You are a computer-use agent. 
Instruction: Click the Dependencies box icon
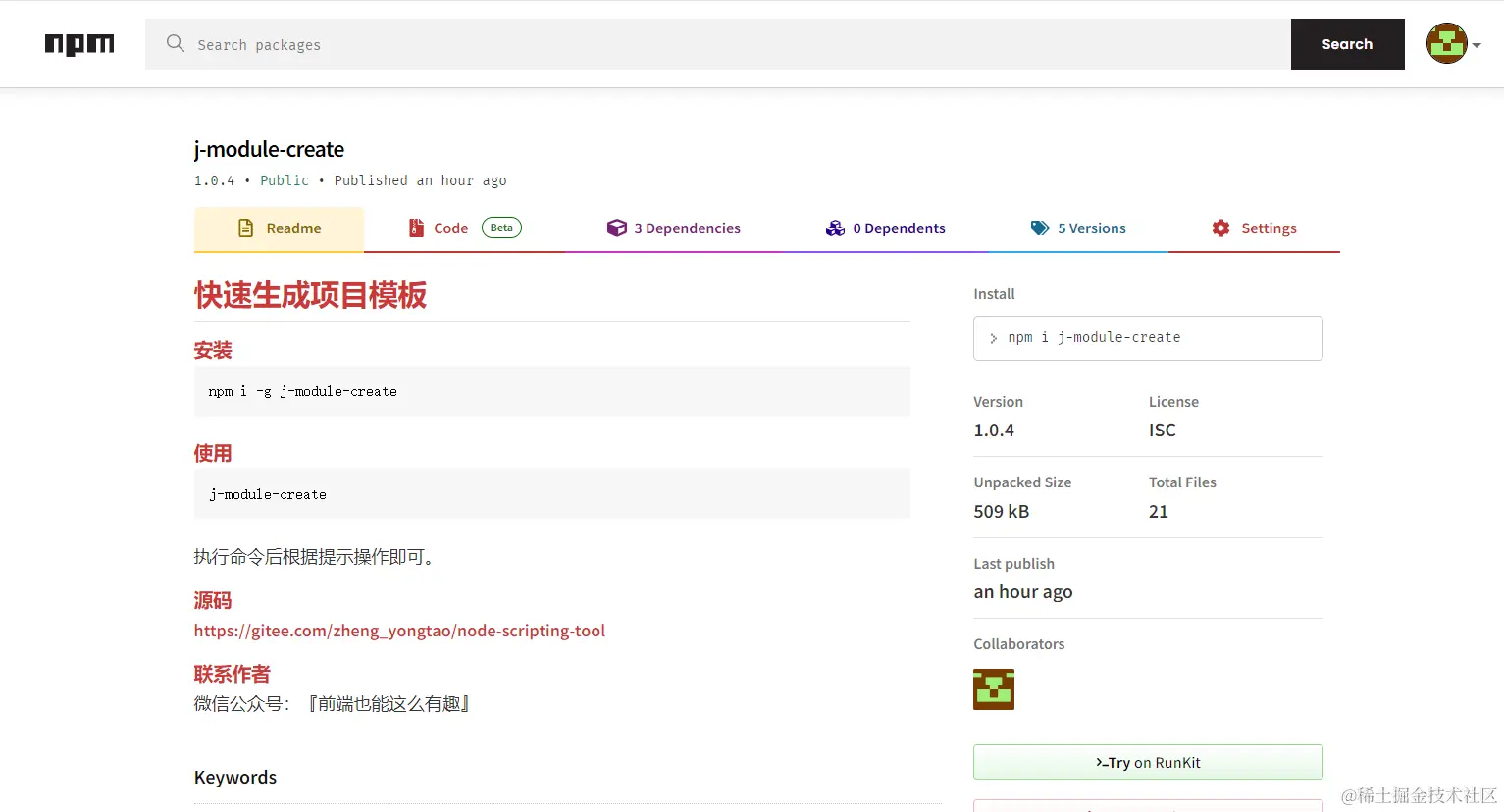[x=616, y=228]
